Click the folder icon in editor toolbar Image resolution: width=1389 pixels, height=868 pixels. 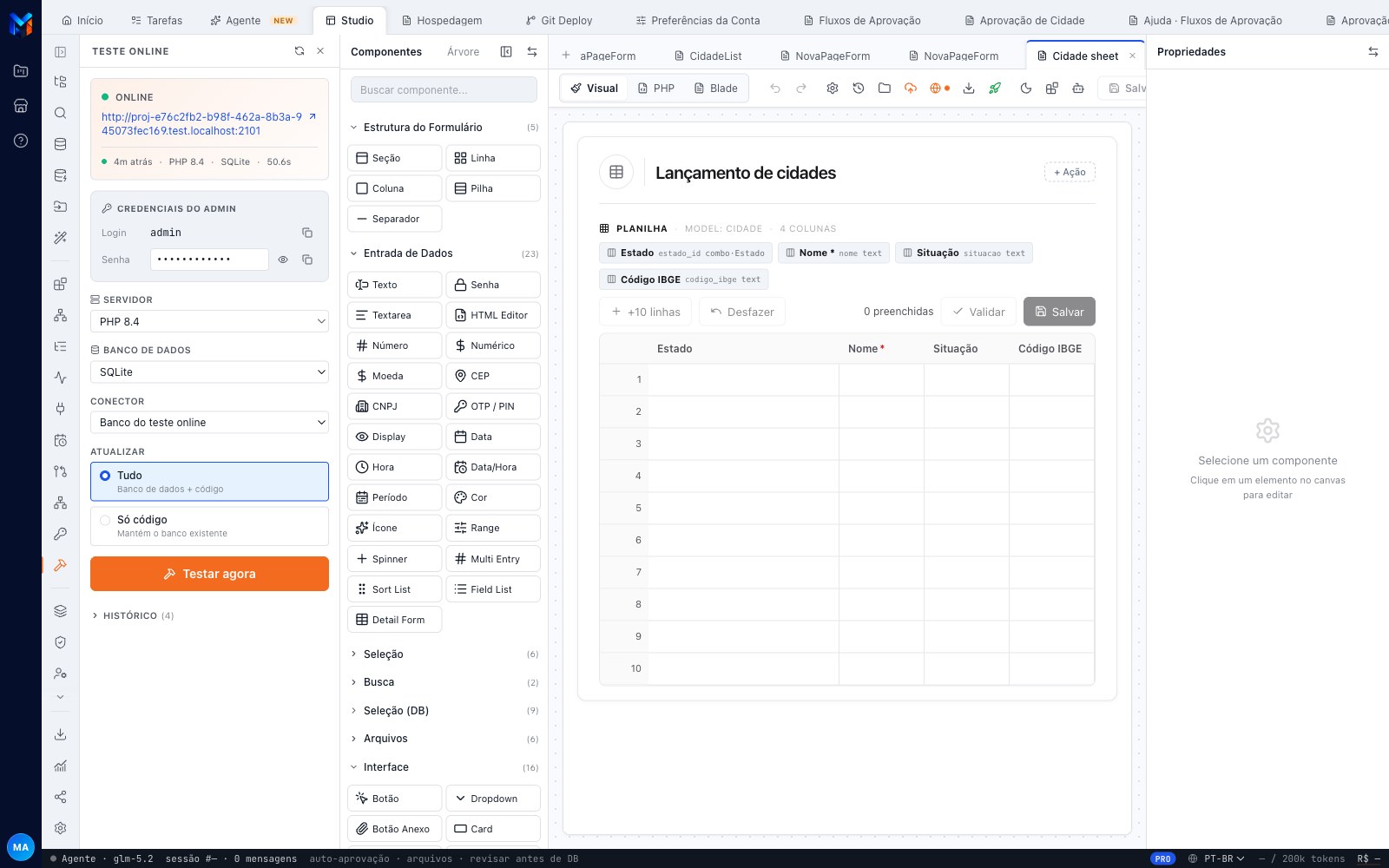coord(885,89)
